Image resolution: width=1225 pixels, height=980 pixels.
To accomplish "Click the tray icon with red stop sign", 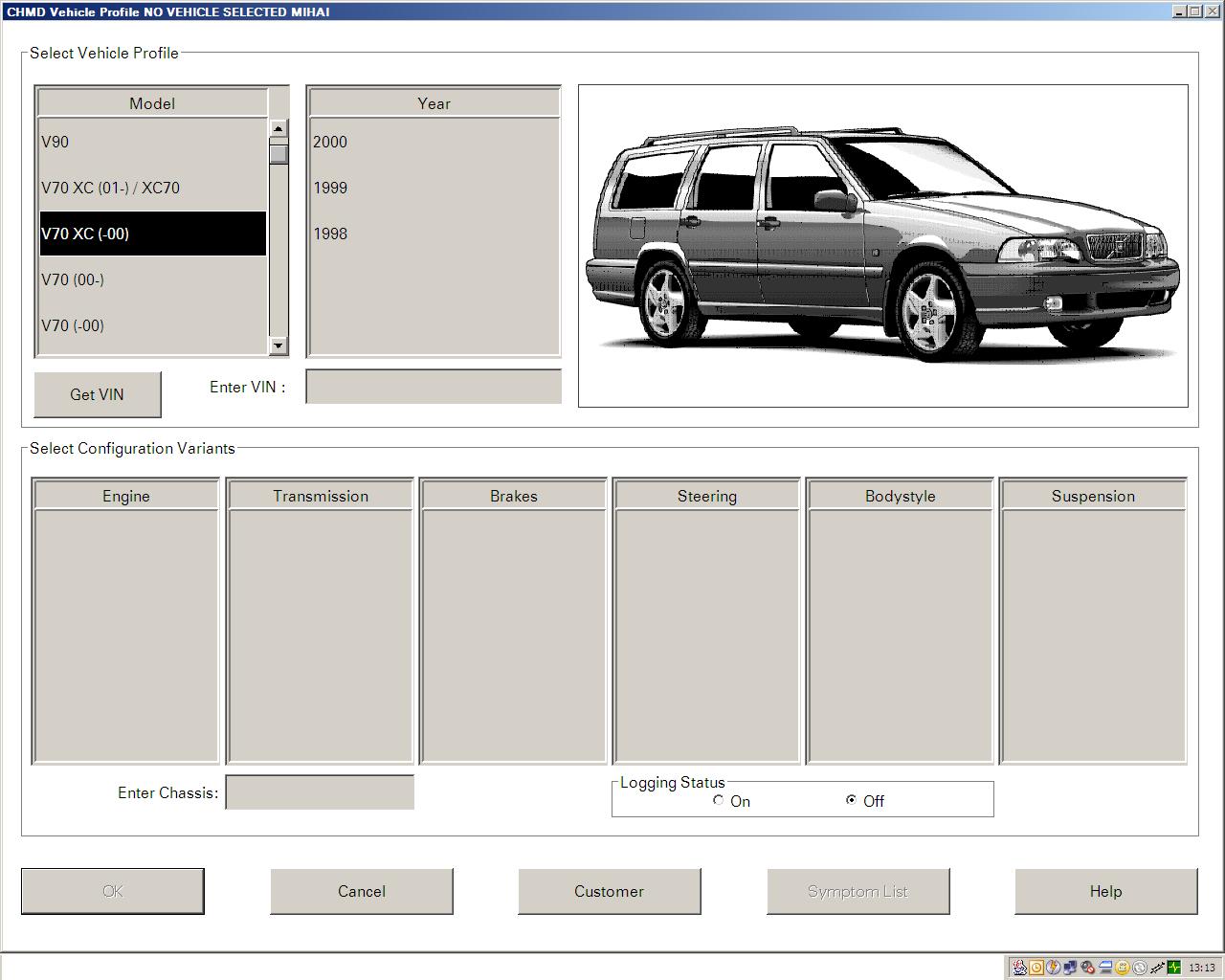I will (1088, 968).
